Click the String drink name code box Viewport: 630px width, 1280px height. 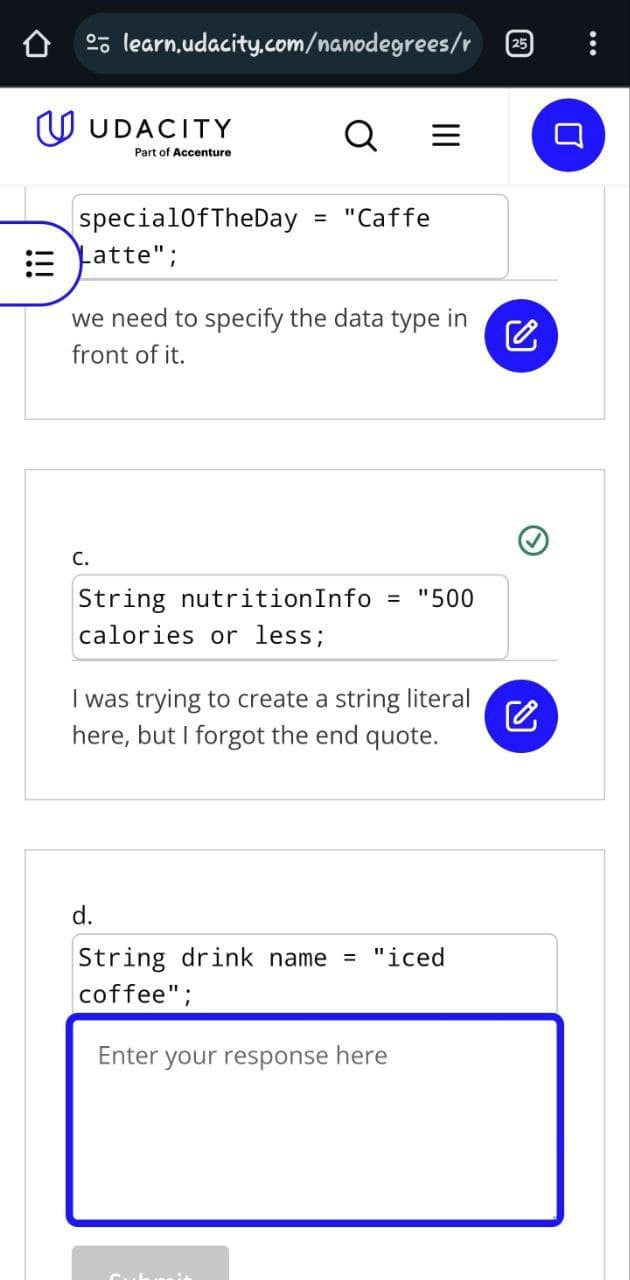[x=315, y=974]
